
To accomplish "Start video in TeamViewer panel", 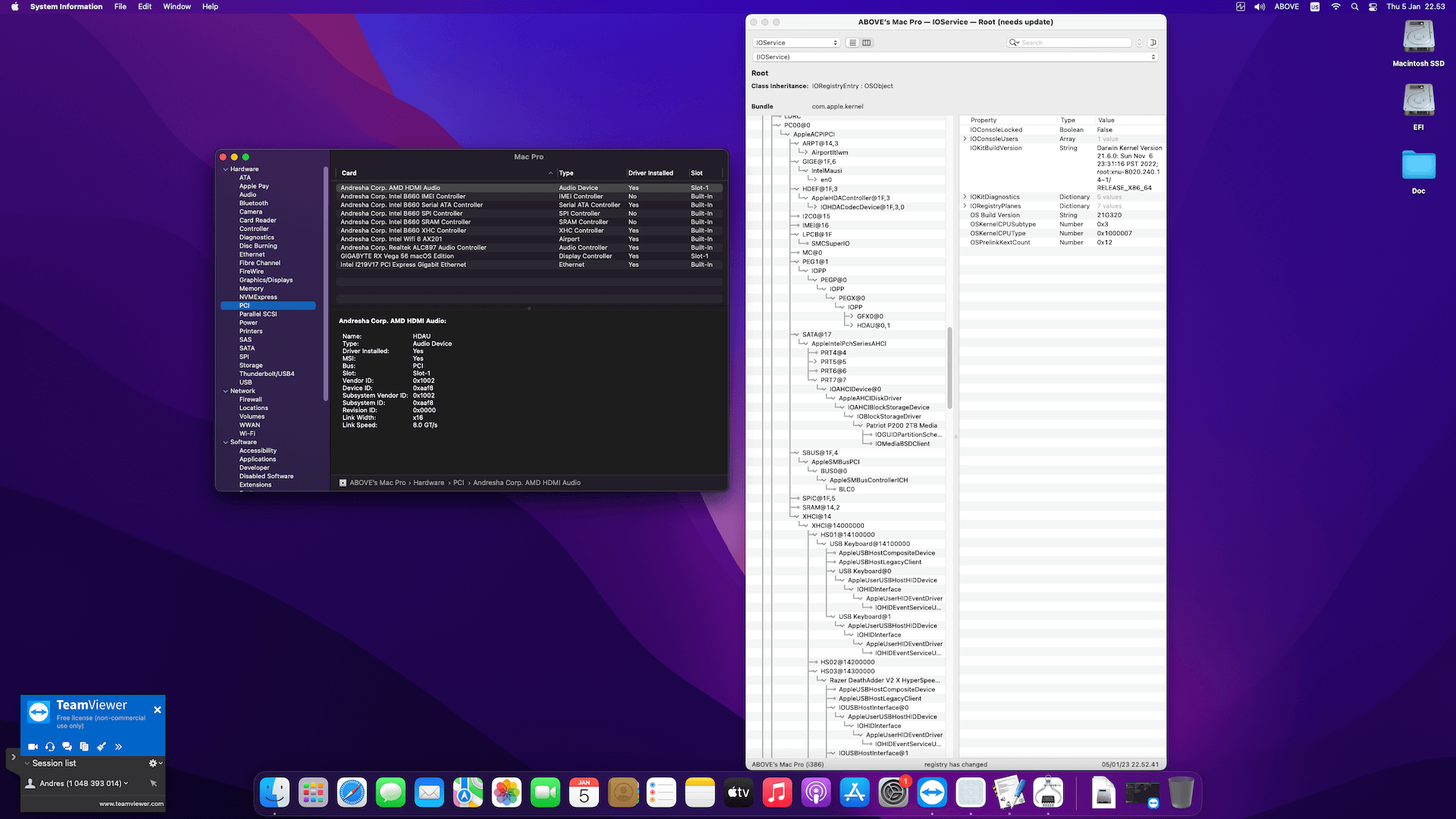I will (33, 747).
